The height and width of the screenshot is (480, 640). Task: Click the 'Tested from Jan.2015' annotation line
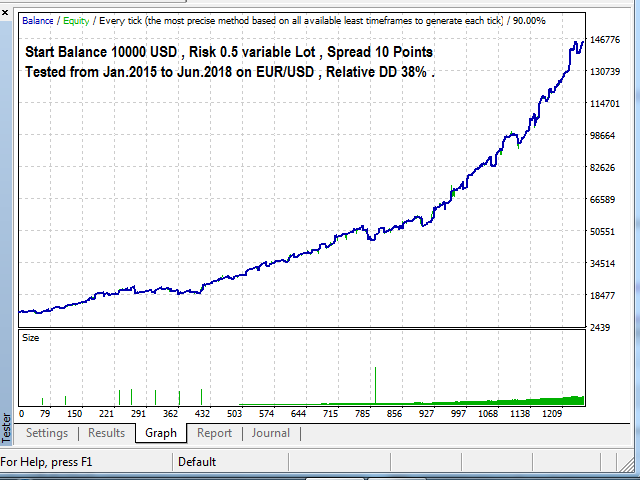tap(230, 72)
